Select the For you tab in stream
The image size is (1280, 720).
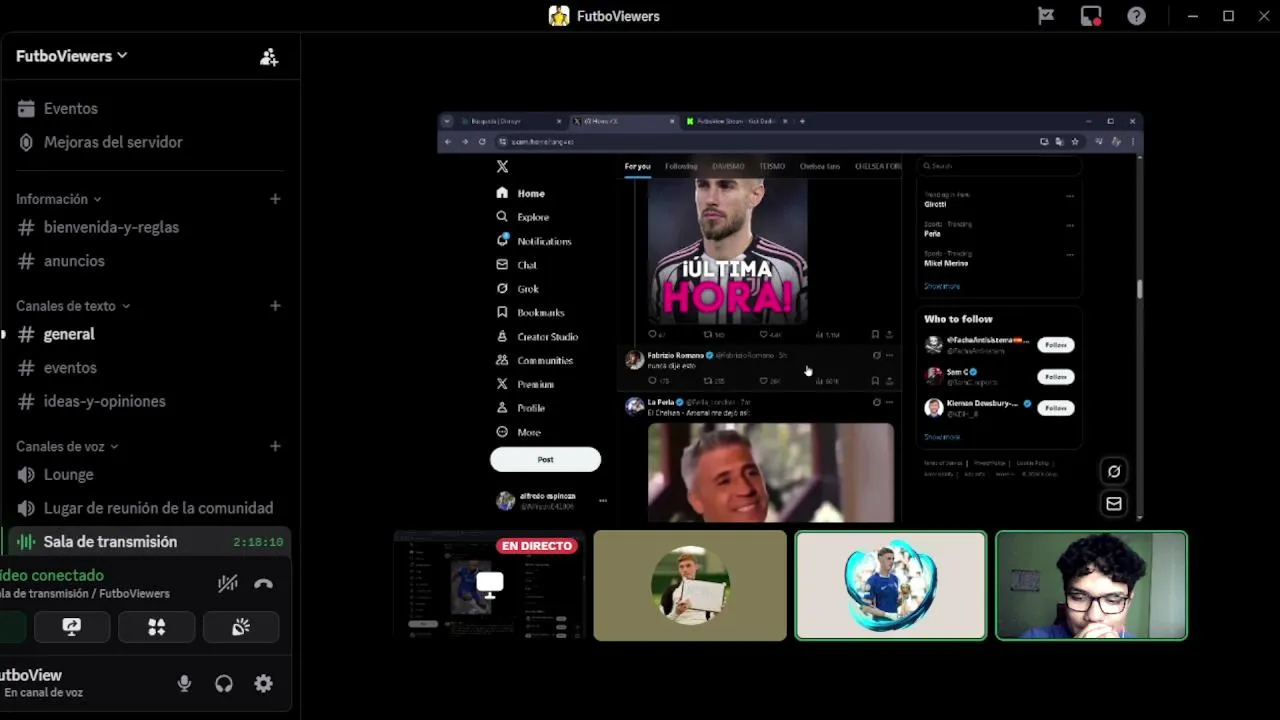pos(637,166)
